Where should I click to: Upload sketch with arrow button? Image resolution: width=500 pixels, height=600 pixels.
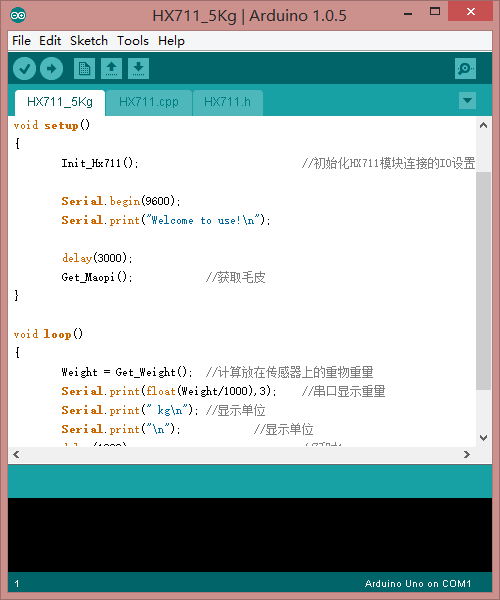pyautogui.click(x=52, y=69)
